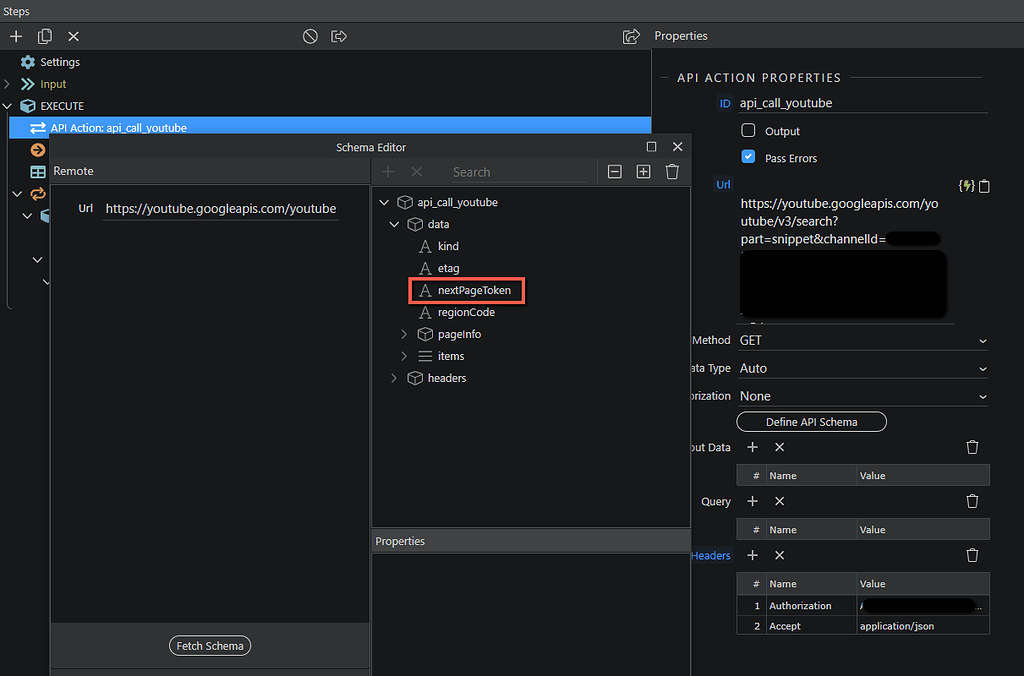Collapse all schema nodes with the minus-box icon
The image size is (1024, 676).
pyautogui.click(x=614, y=171)
